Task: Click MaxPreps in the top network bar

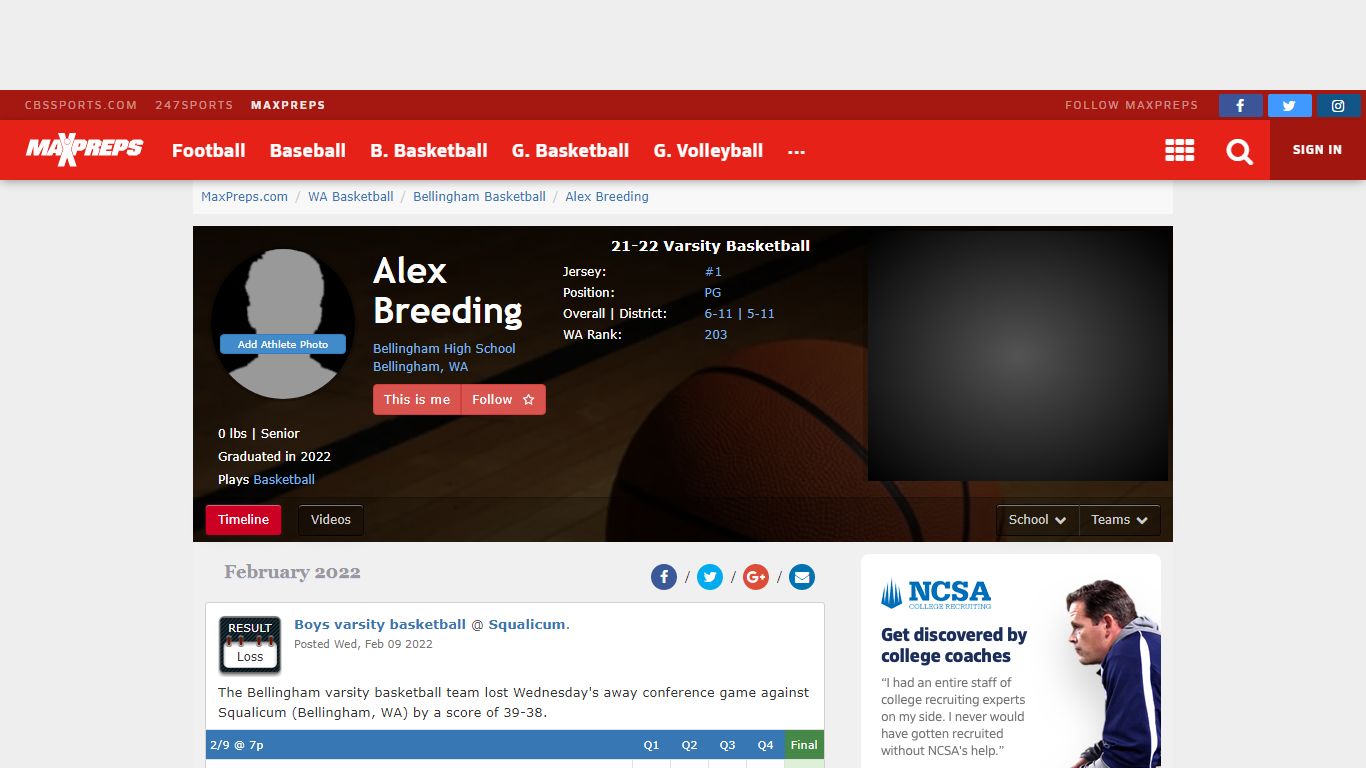Action: (x=288, y=105)
